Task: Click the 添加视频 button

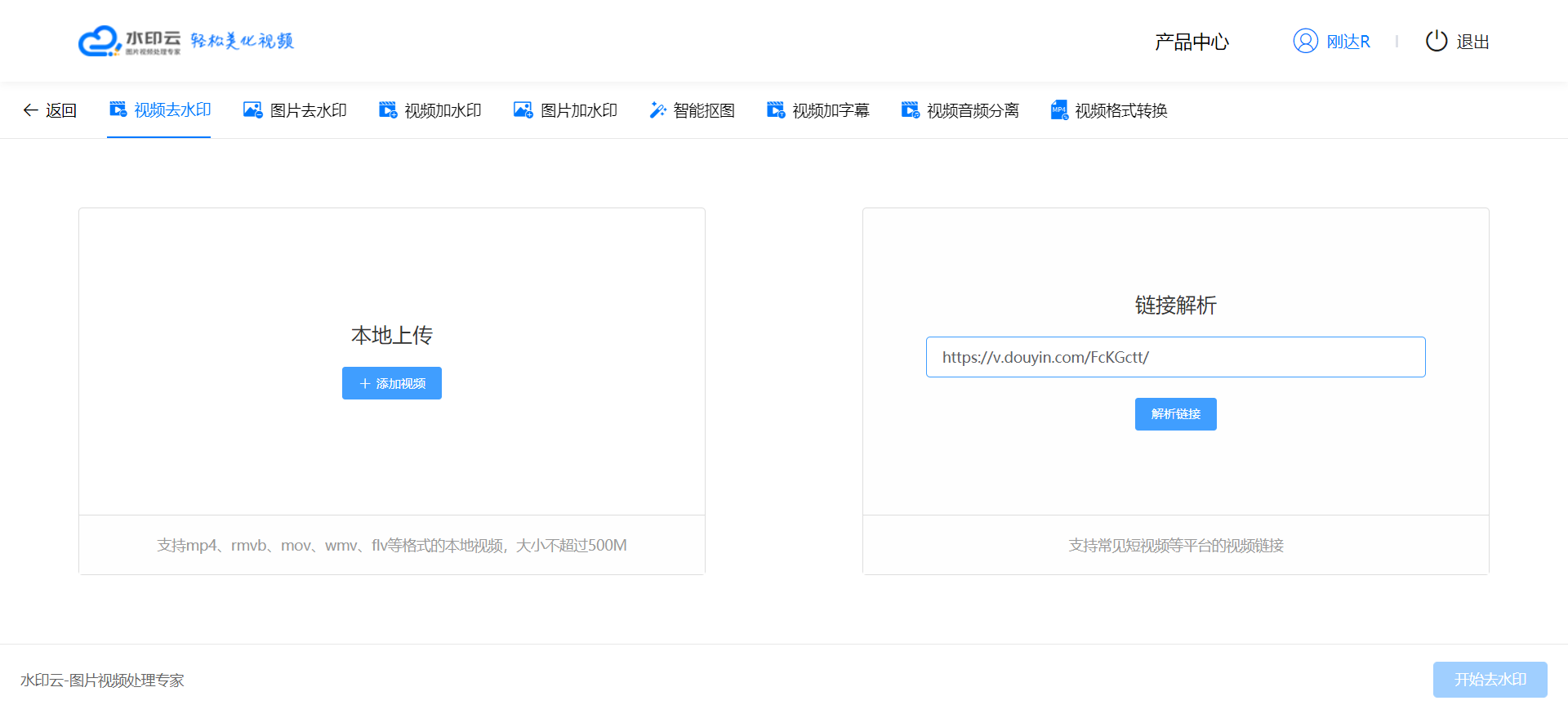Action: coord(392,383)
